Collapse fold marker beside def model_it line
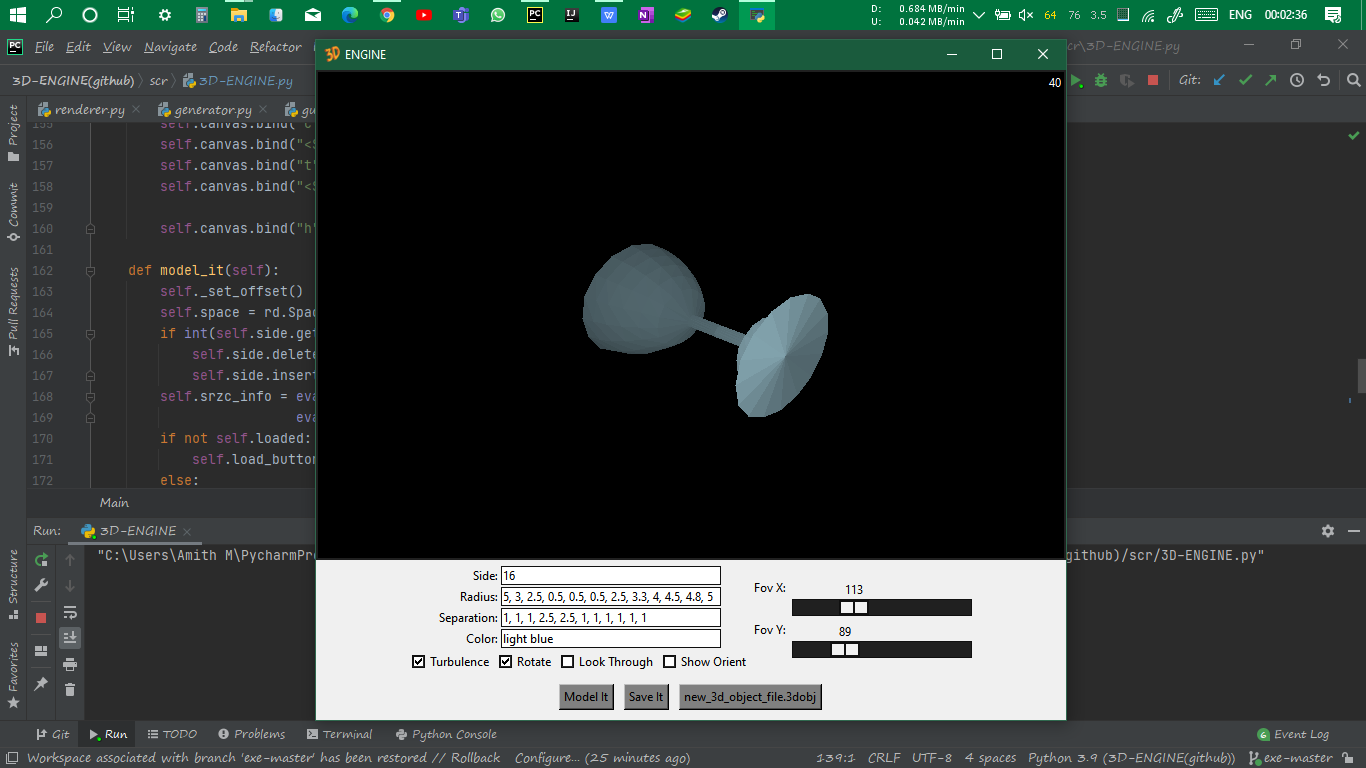Image resolution: width=1366 pixels, height=768 pixels. pos(90,271)
